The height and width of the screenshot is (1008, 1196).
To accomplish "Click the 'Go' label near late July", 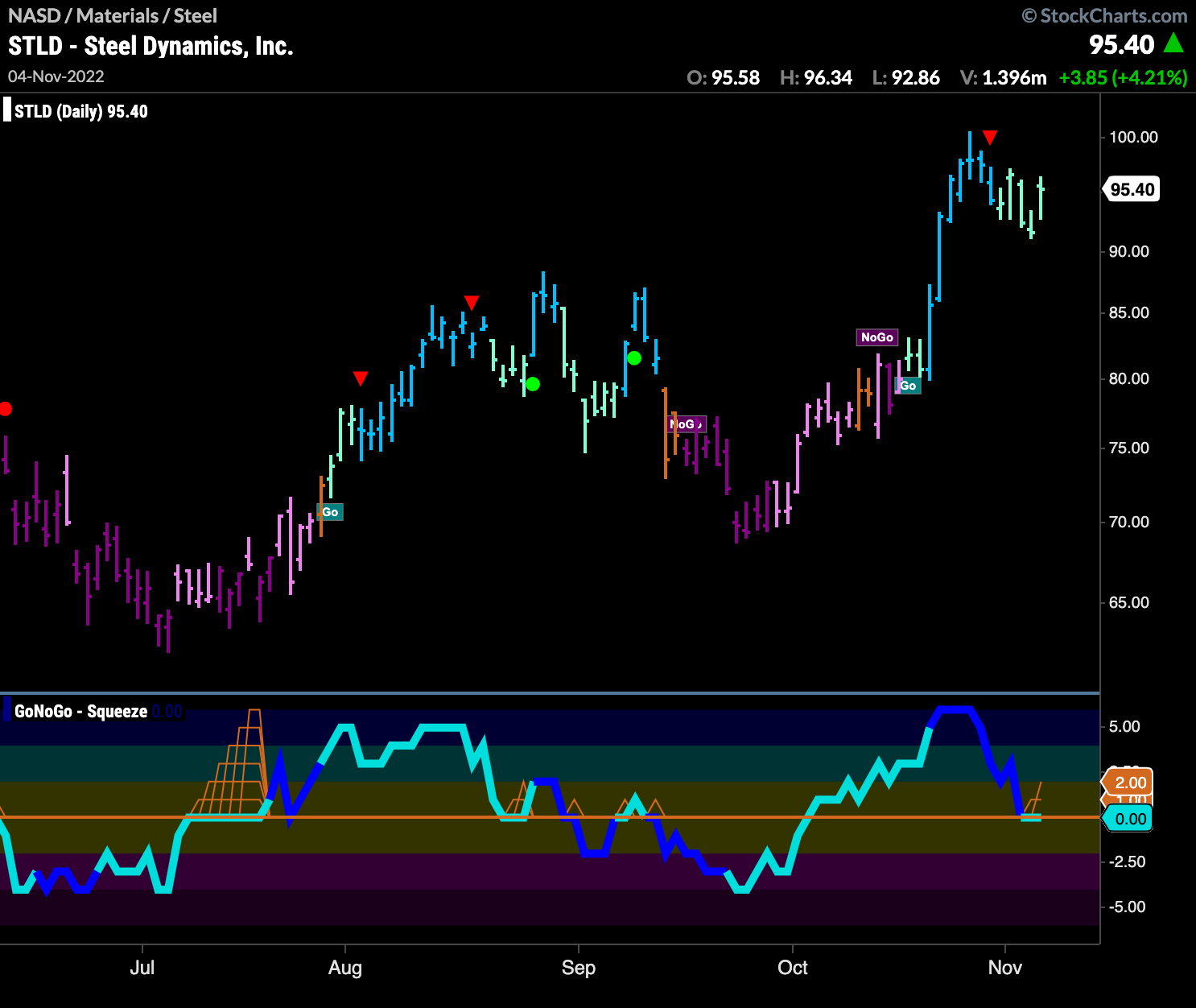I will point(330,512).
